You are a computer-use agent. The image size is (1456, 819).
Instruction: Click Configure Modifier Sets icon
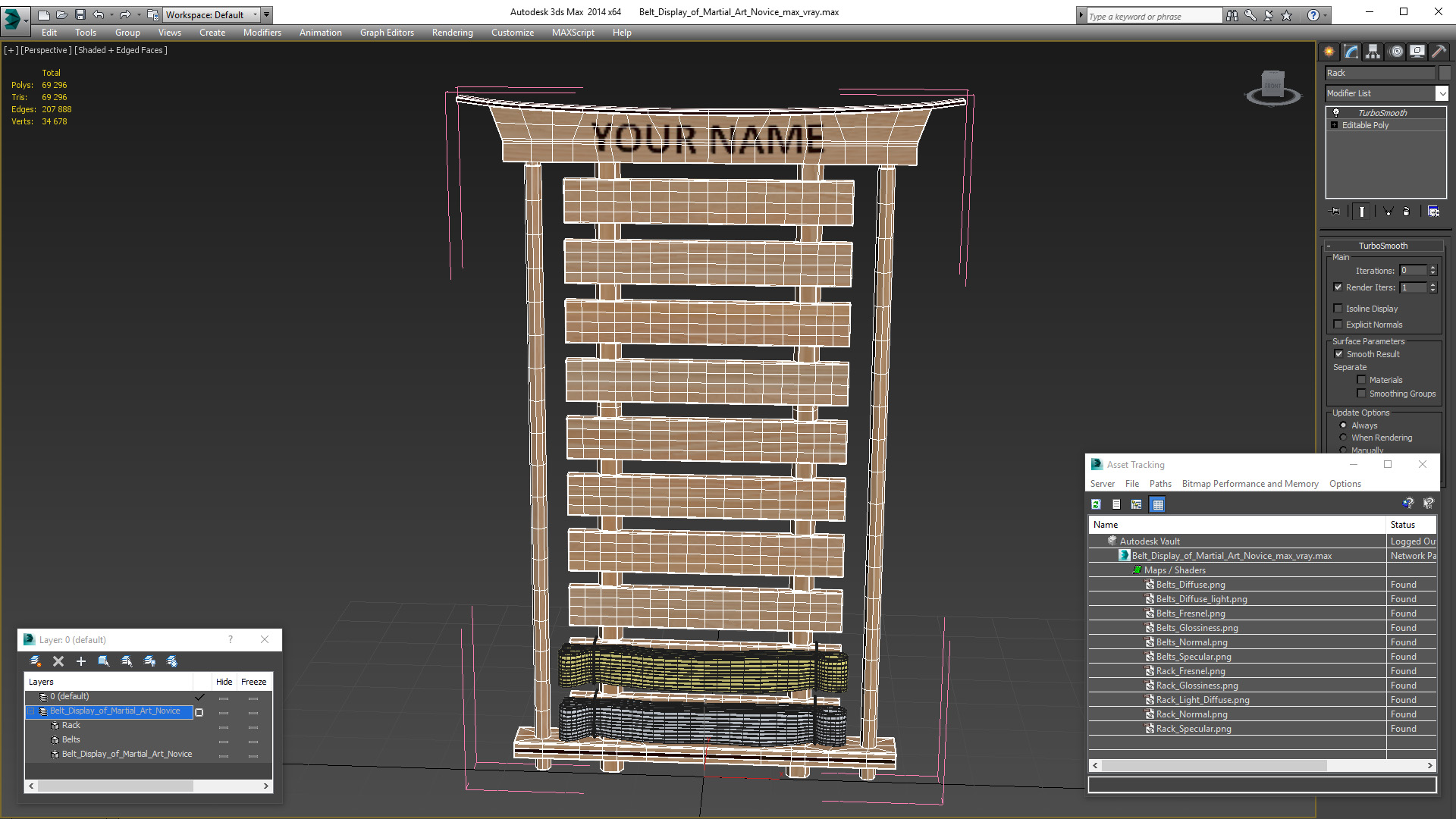[1433, 212]
